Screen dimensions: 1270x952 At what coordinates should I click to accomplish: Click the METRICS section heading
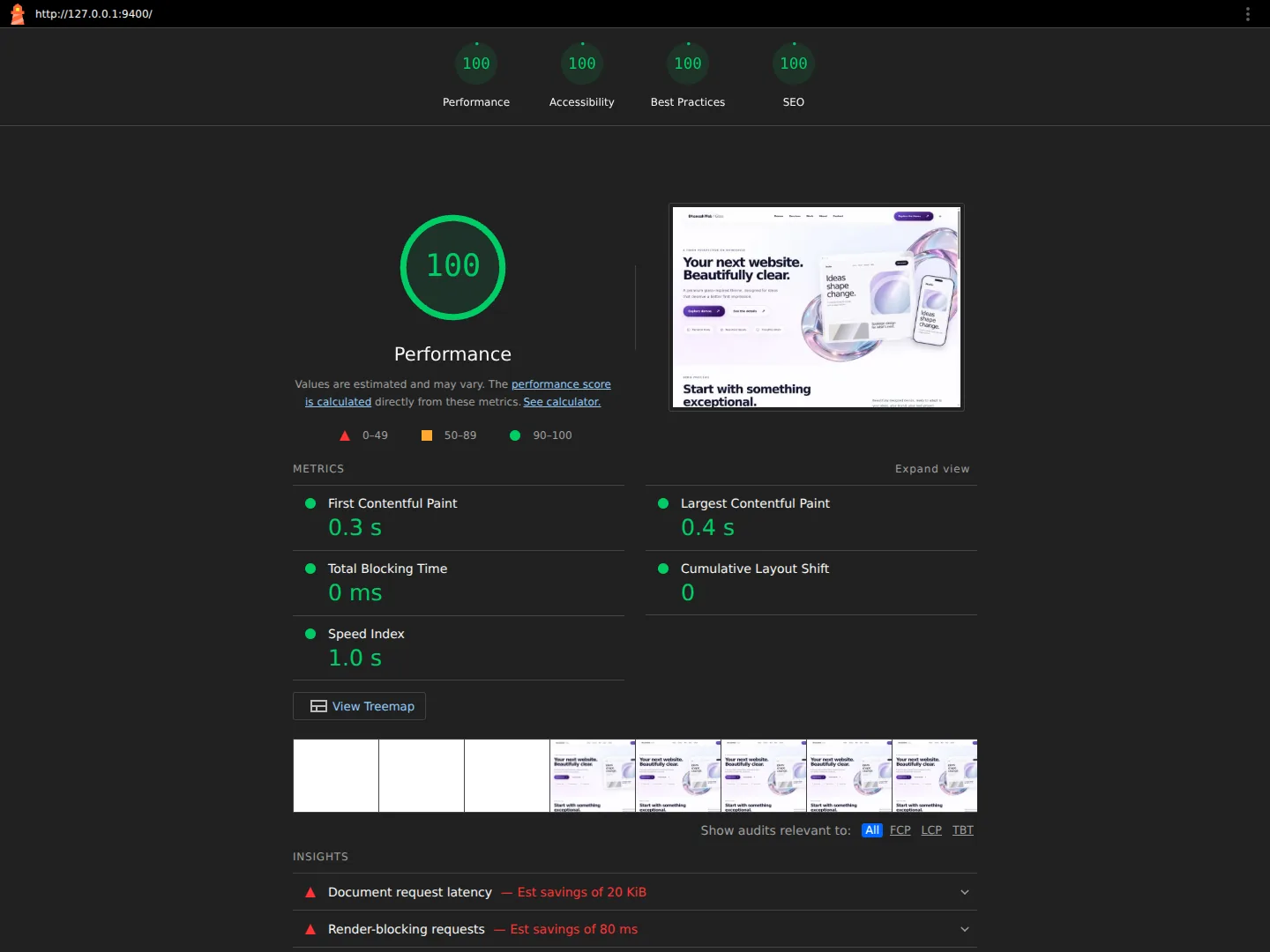[x=318, y=469]
